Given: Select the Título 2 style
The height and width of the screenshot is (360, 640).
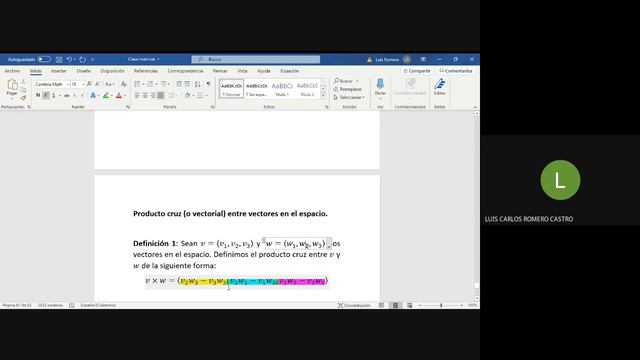Looking at the screenshot, I should 307,89.
